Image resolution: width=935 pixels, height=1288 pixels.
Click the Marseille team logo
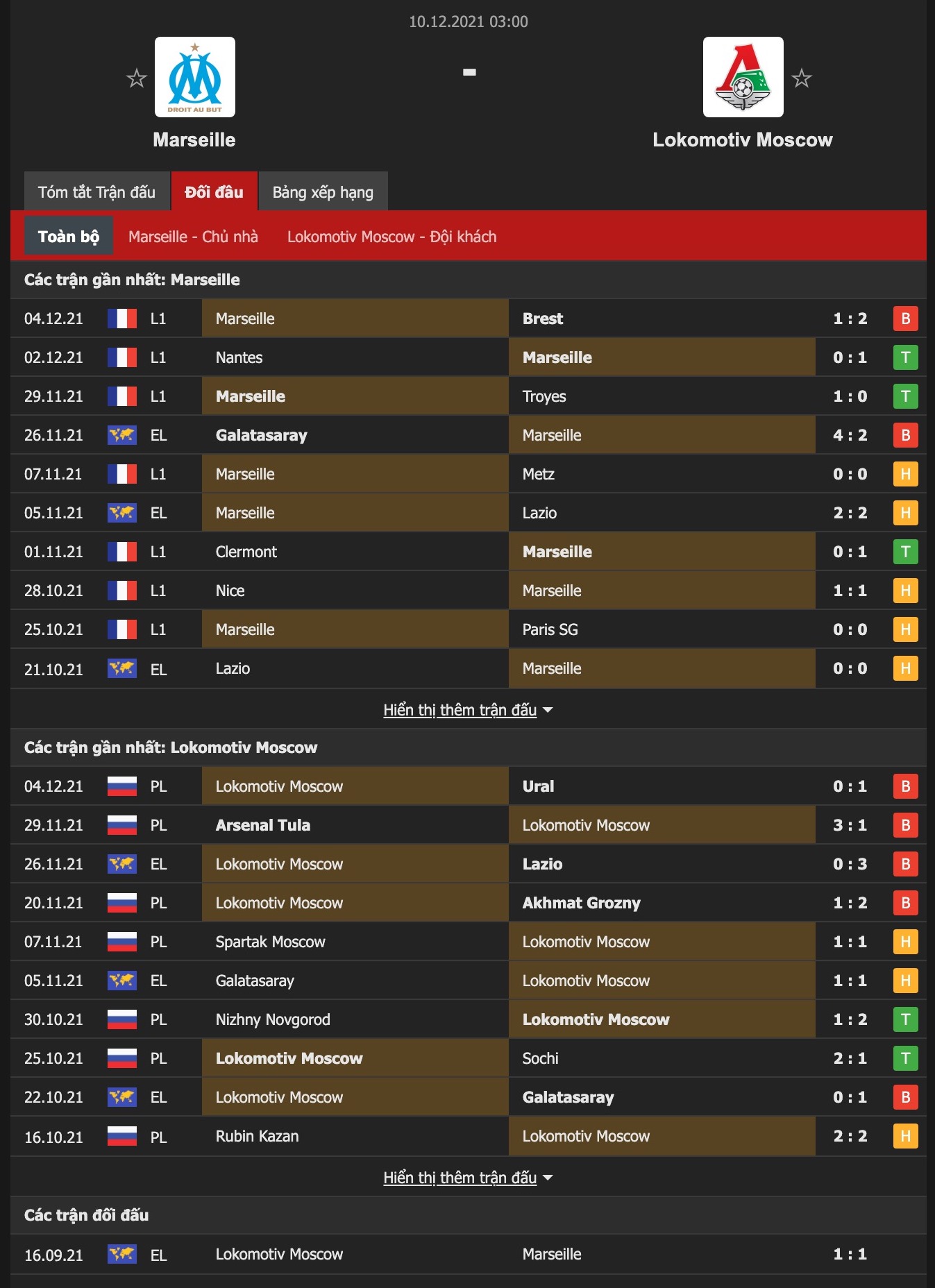(195, 77)
